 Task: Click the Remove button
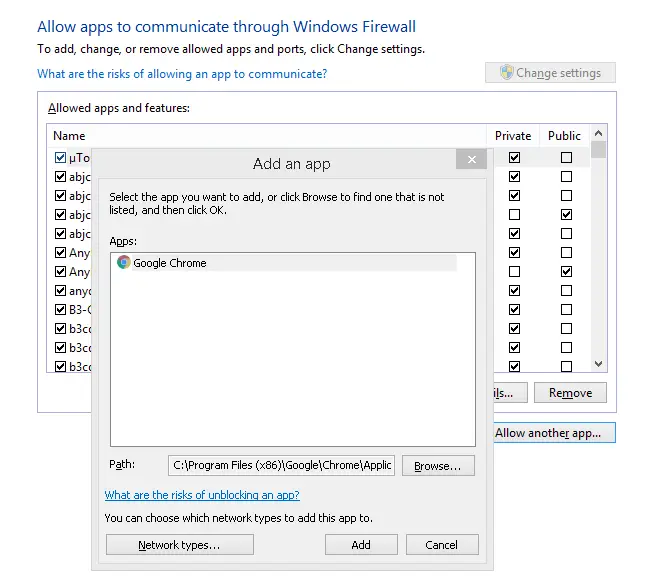(570, 393)
